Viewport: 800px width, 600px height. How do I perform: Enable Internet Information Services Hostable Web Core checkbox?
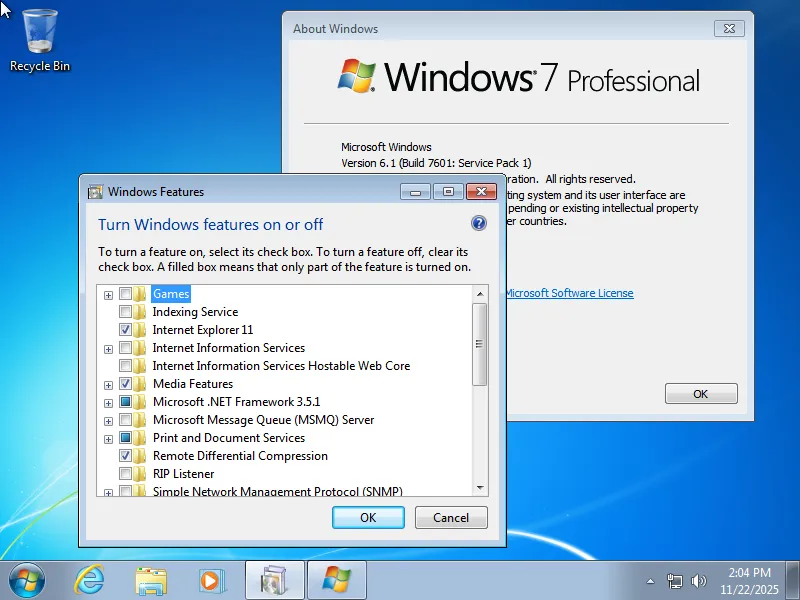tap(125, 365)
